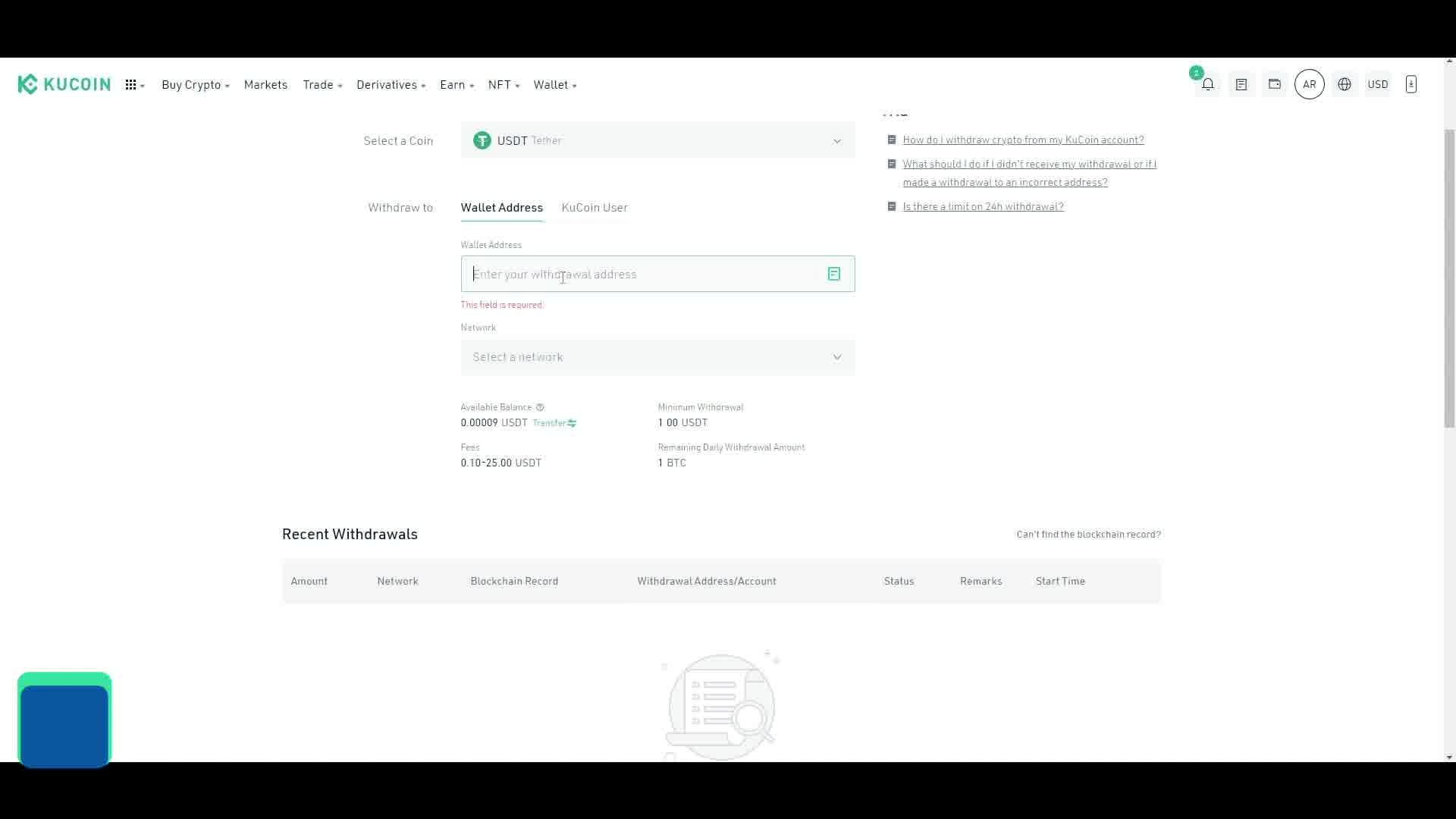1456x819 pixels.
Task: Click the Amount column header
Action: click(x=309, y=582)
